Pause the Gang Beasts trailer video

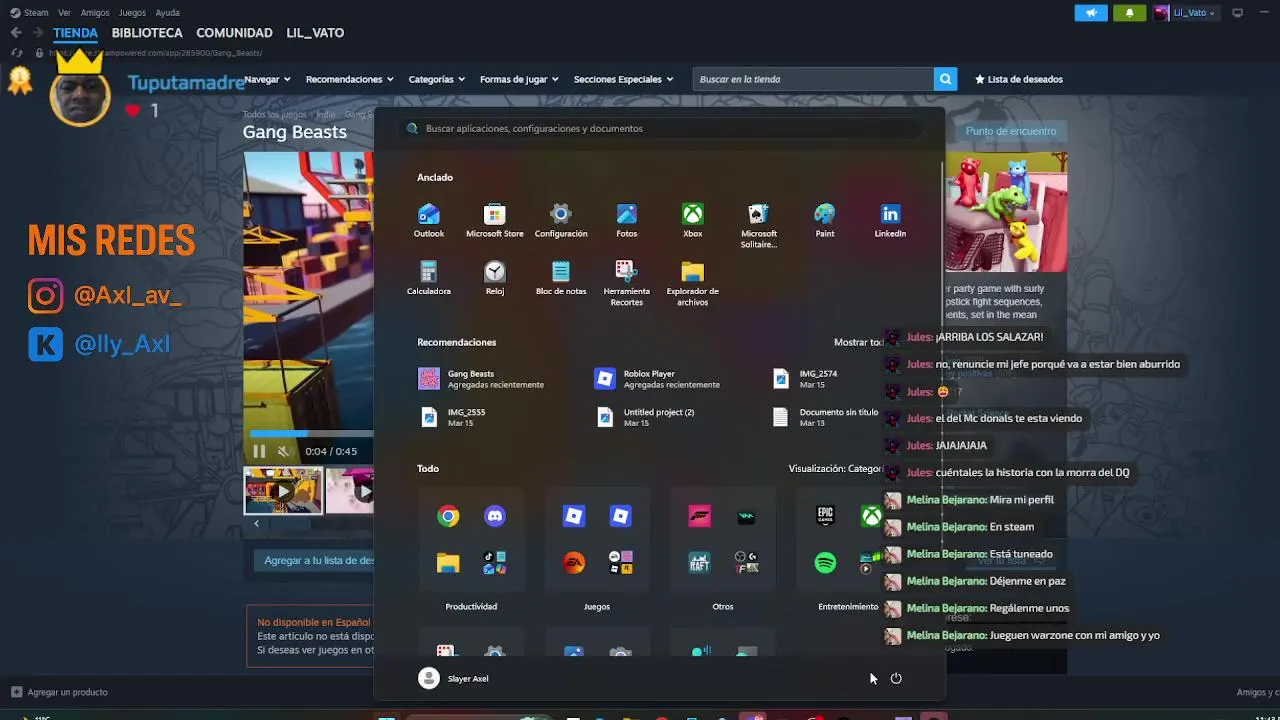(259, 451)
